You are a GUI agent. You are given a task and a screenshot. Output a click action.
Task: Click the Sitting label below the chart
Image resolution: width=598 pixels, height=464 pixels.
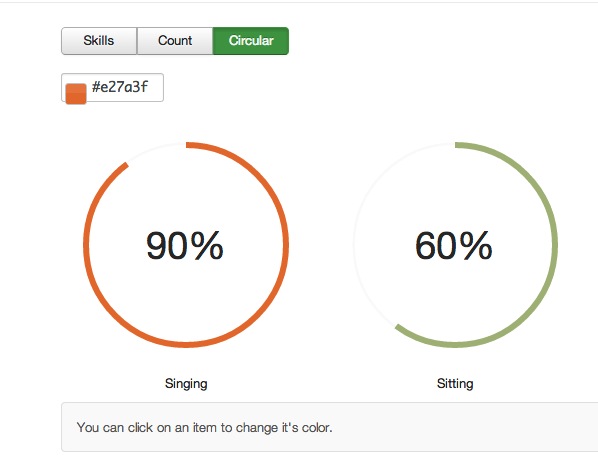click(455, 383)
